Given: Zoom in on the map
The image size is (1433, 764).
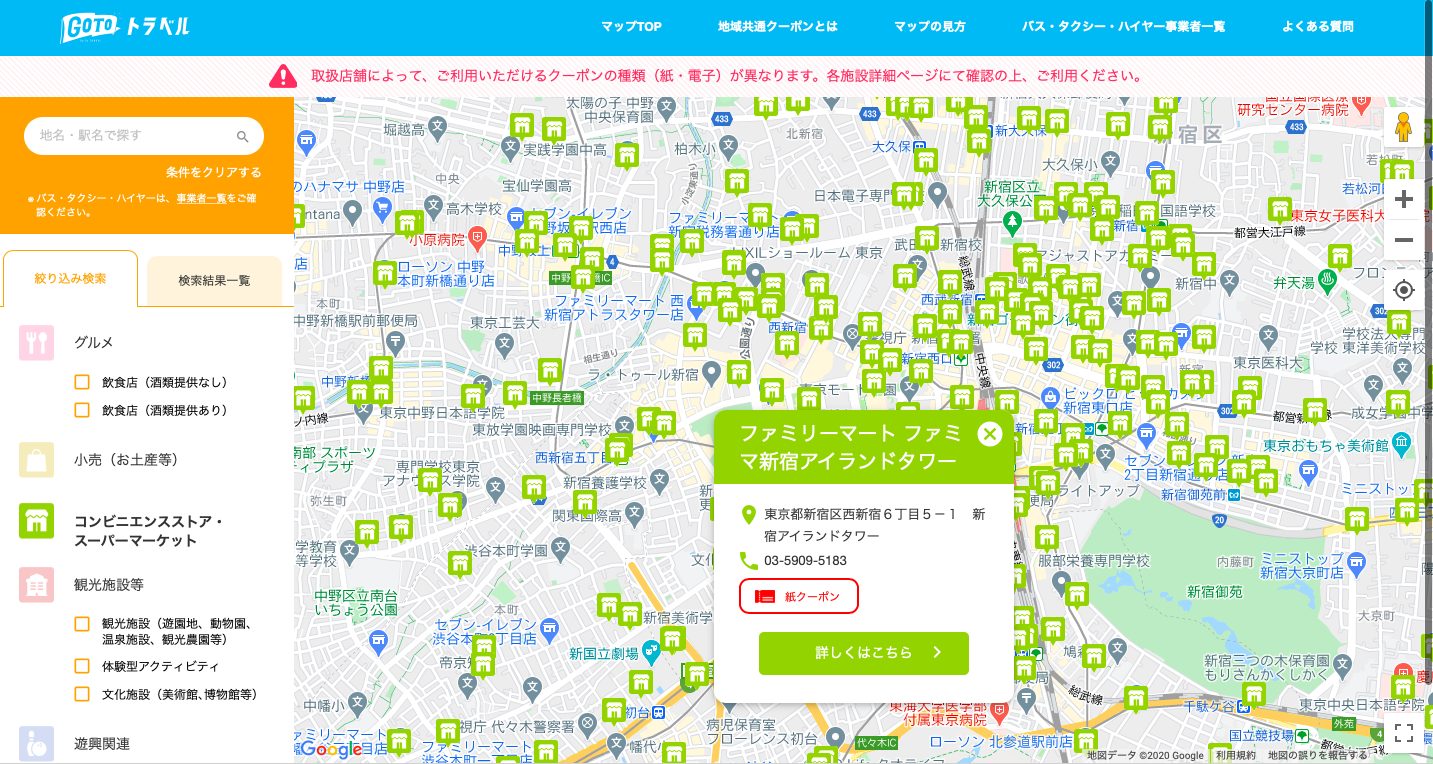Looking at the screenshot, I should [1404, 199].
